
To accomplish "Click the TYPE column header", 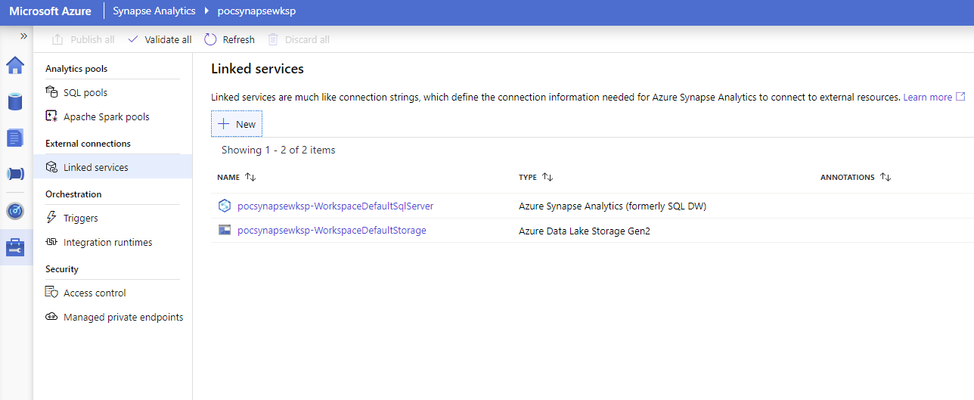I will tap(527, 177).
